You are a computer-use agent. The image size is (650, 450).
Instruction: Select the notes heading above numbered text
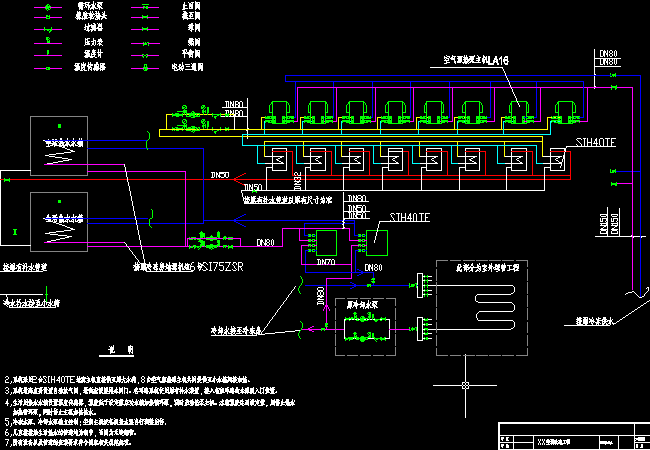tap(122, 351)
